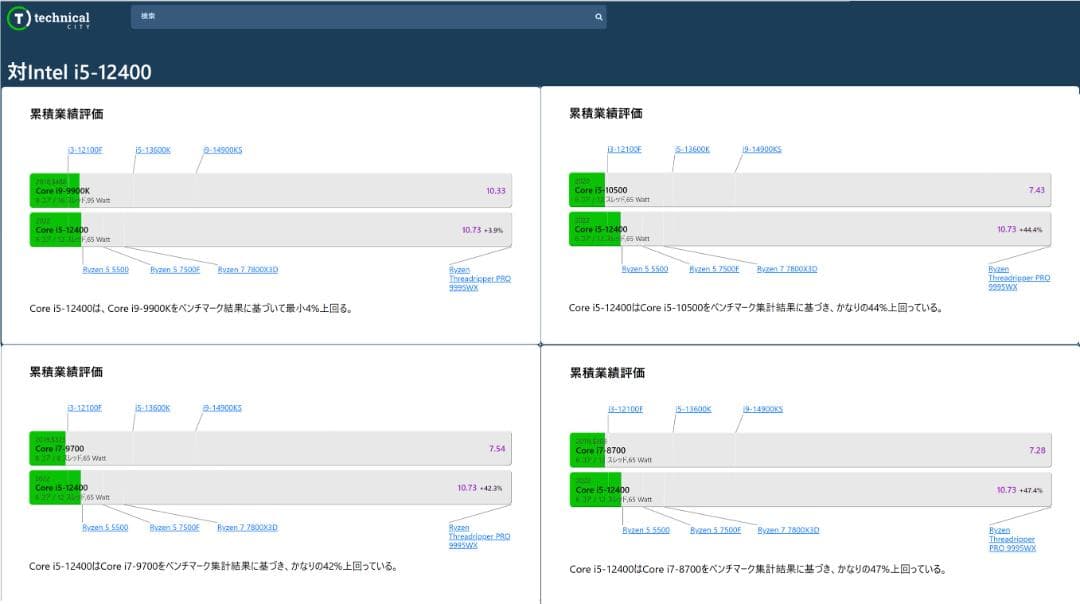Click the Core i5-10500 green score bar

pos(587,190)
